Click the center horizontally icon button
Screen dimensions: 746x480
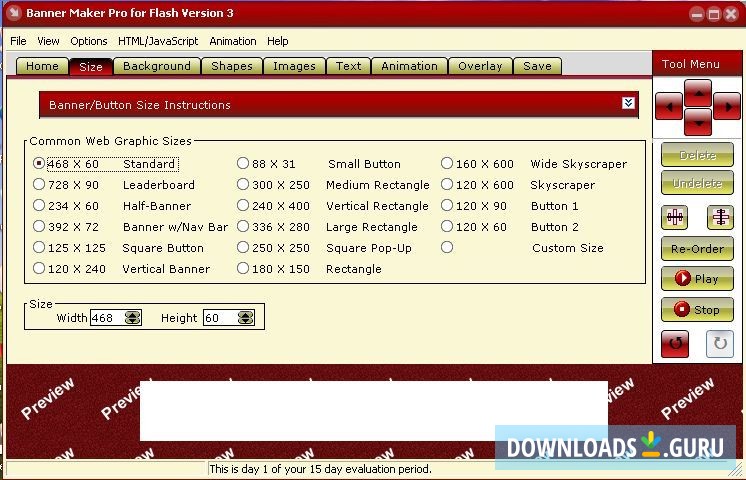tap(675, 217)
